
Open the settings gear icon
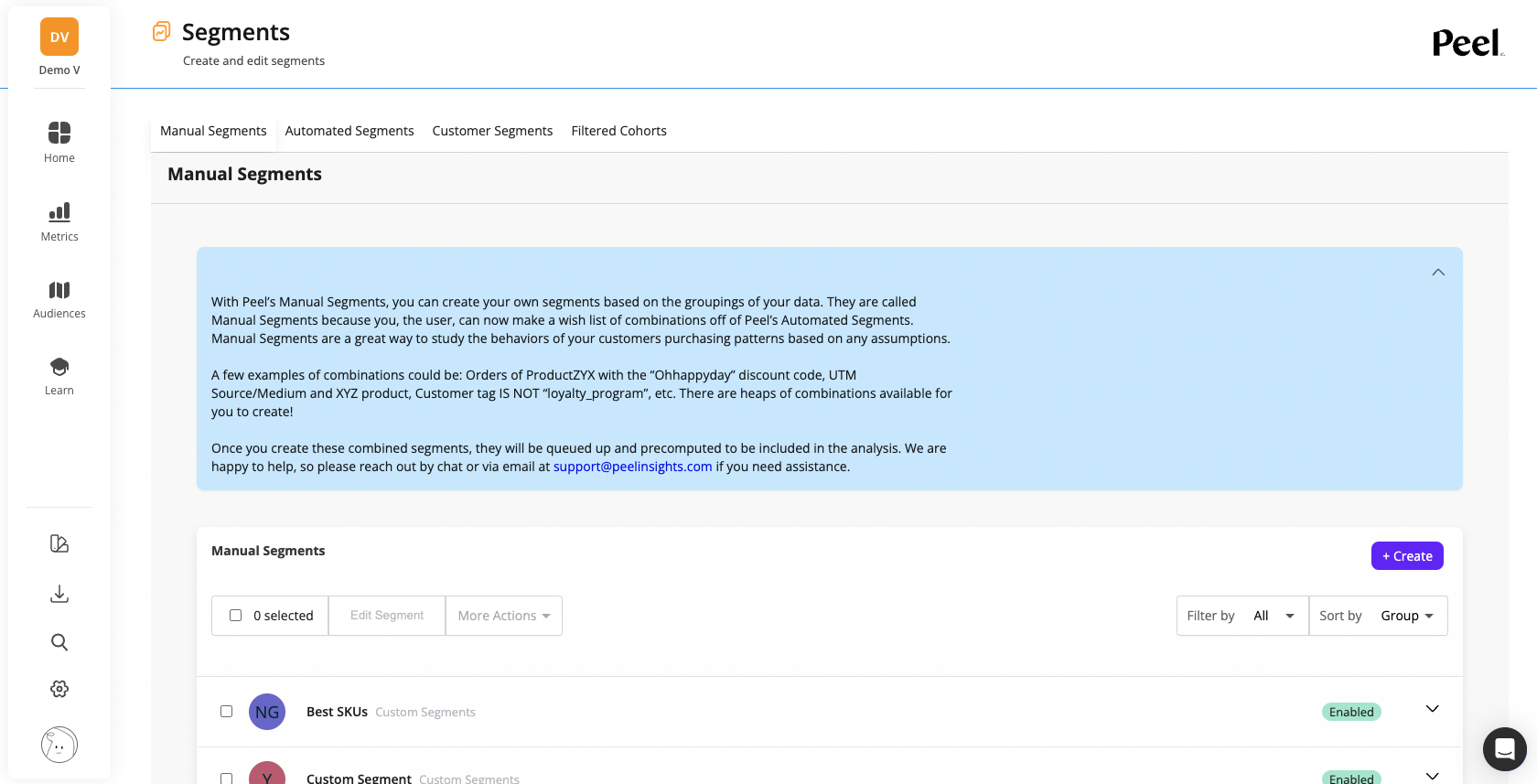click(x=59, y=689)
